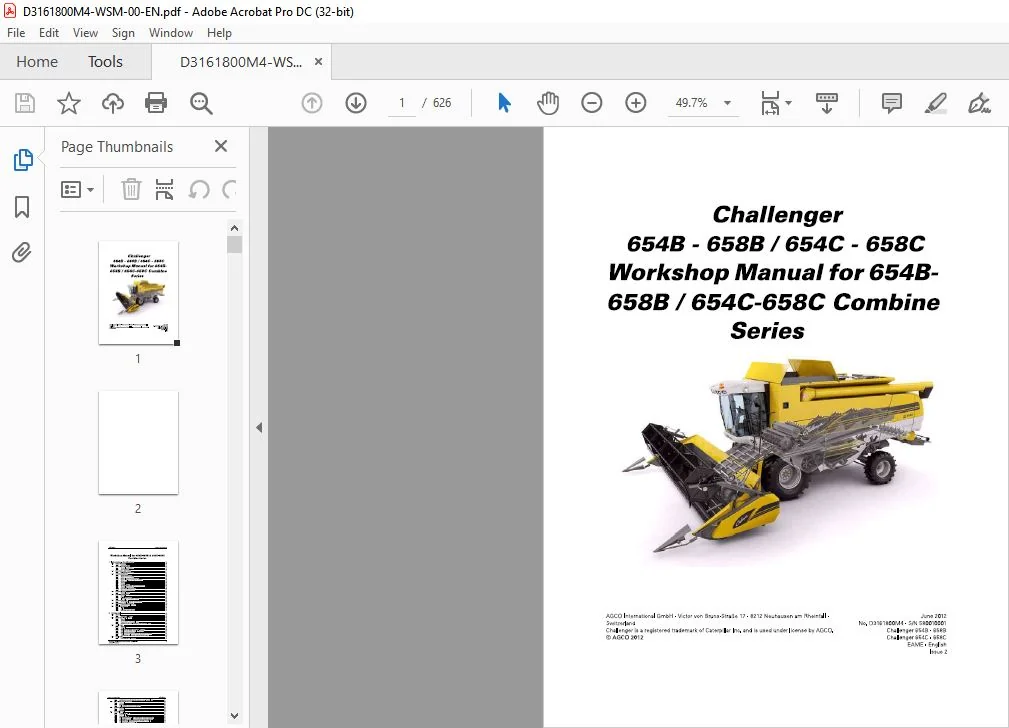
Task: Open the Sign menu
Action: pyautogui.click(x=123, y=33)
